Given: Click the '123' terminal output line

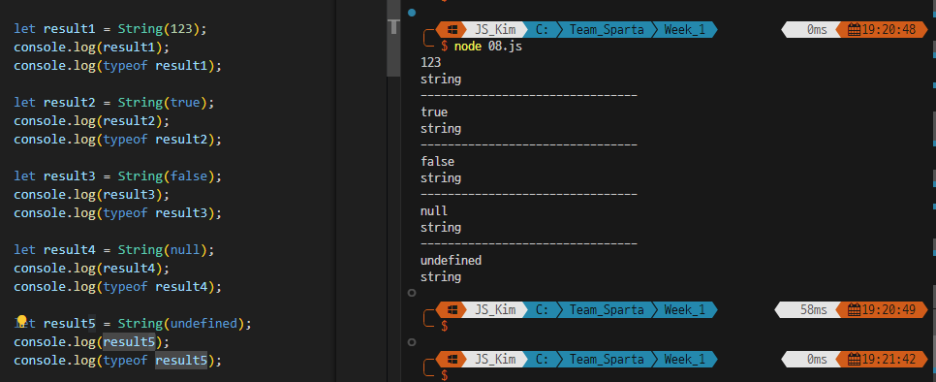Looking at the screenshot, I should coord(430,62).
